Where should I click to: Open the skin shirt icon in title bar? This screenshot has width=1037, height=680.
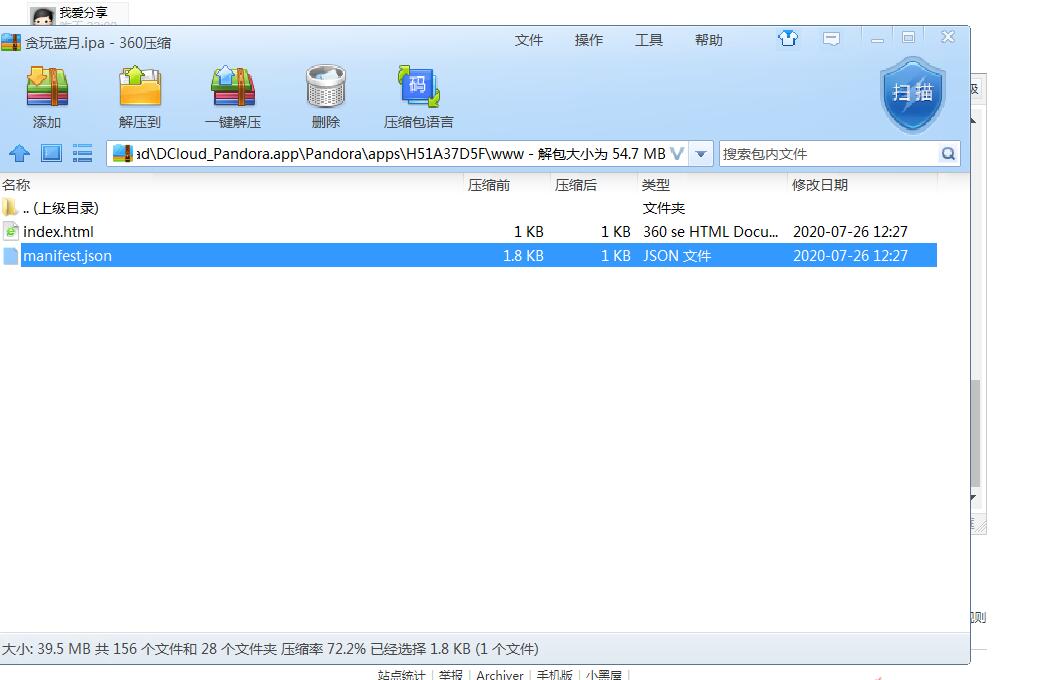(x=788, y=39)
